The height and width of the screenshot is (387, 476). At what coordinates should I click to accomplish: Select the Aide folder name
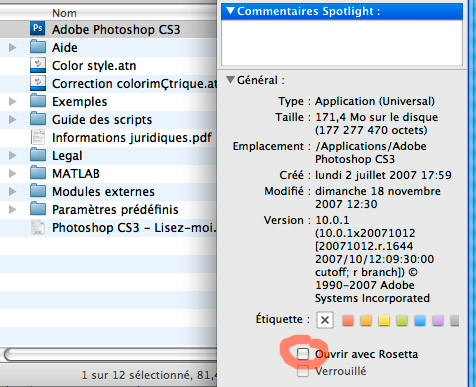65,47
